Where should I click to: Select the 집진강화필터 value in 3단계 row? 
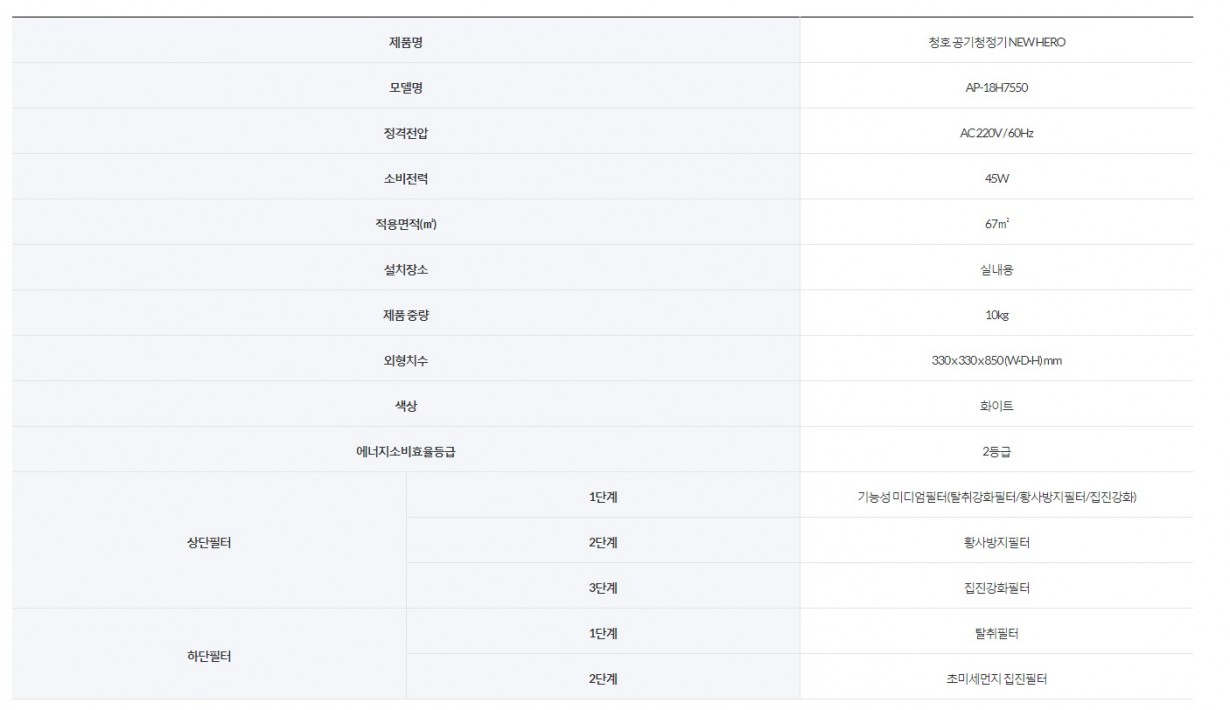[x=996, y=588]
